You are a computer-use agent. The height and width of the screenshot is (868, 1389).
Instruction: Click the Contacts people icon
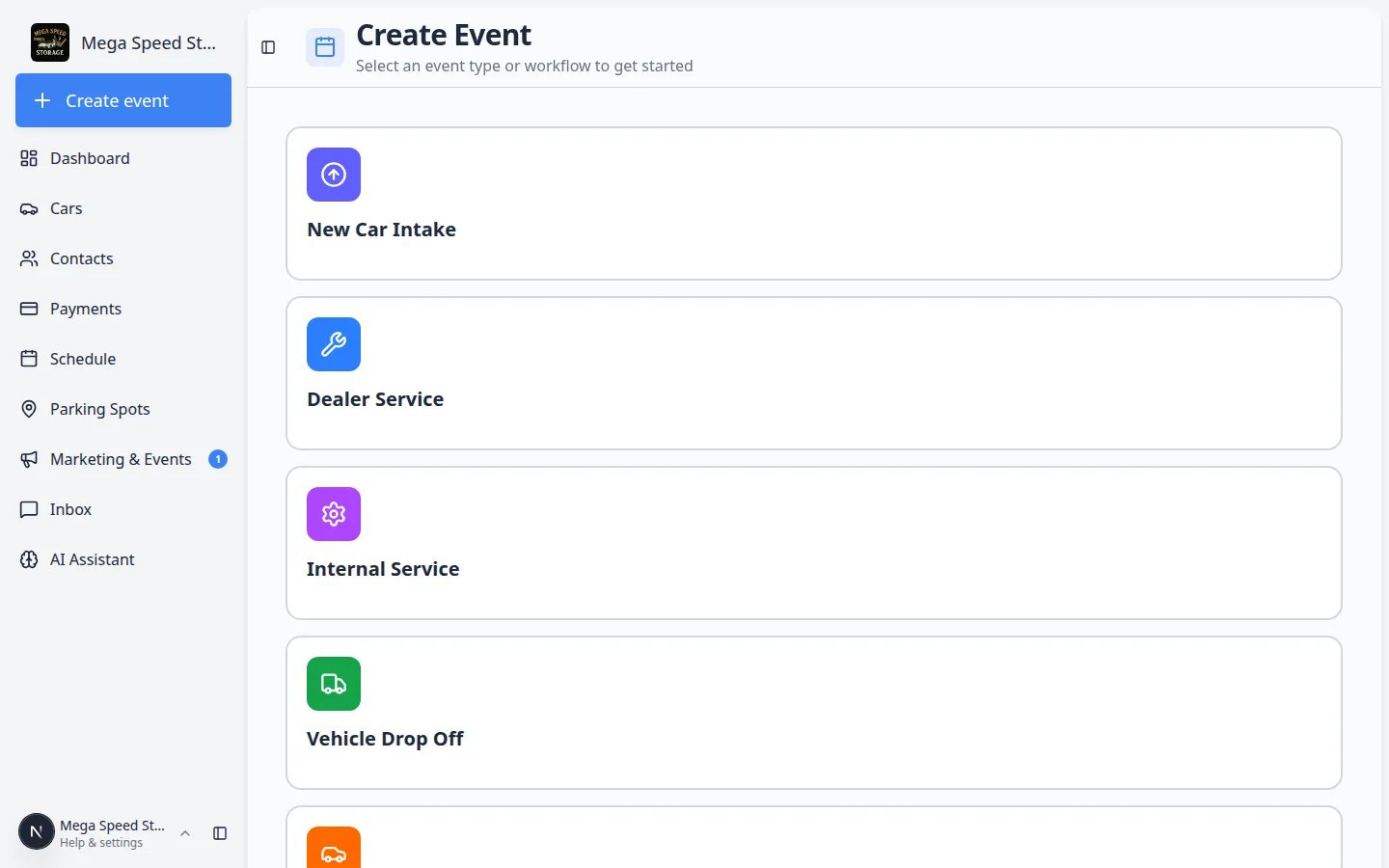29,258
